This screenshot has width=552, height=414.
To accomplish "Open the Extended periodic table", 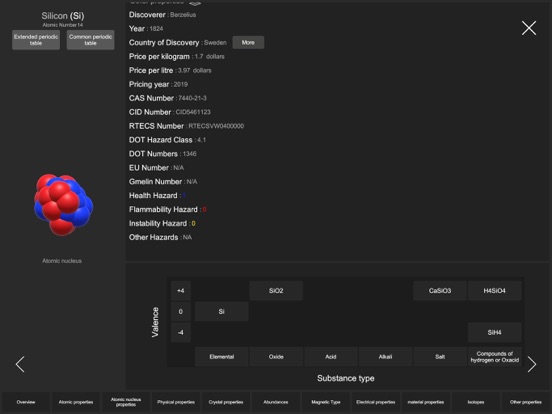I will [36, 40].
